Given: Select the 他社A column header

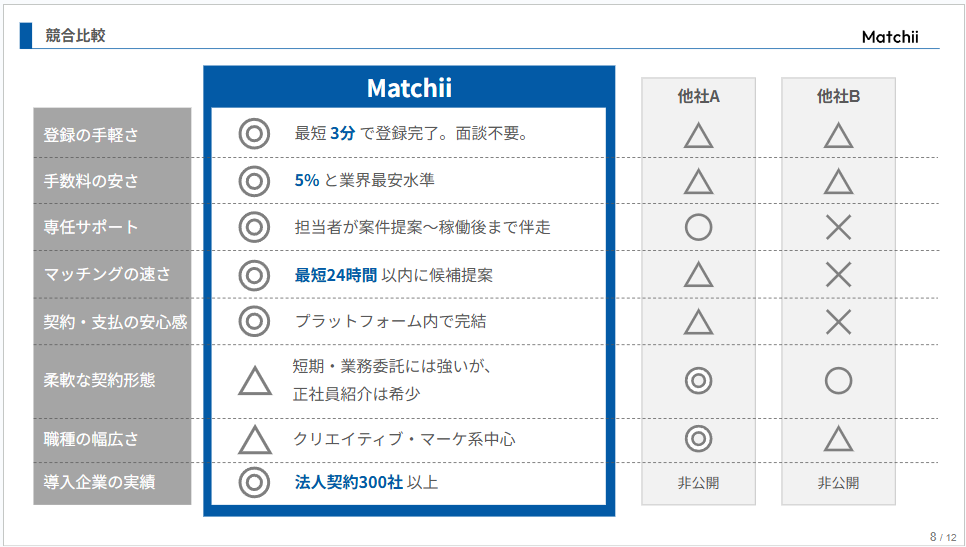Looking at the screenshot, I should click(698, 96).
